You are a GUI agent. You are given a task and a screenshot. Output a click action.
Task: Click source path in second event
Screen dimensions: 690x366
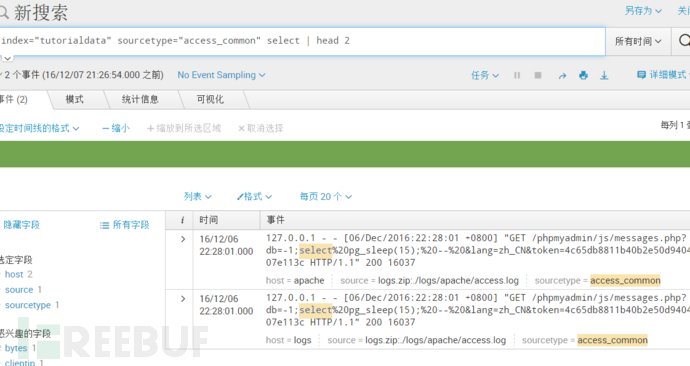(436, 340)
